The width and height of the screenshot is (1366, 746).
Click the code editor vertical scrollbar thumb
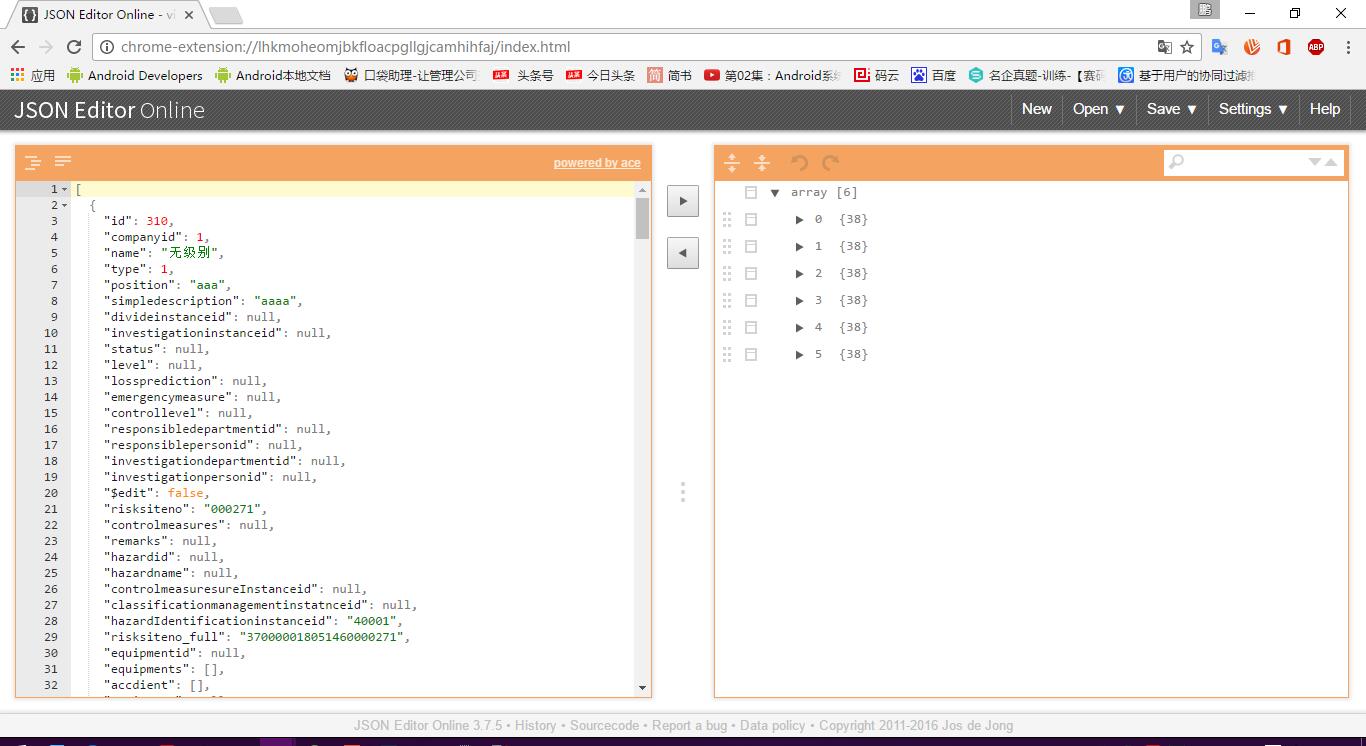click(x=642, y=218)
